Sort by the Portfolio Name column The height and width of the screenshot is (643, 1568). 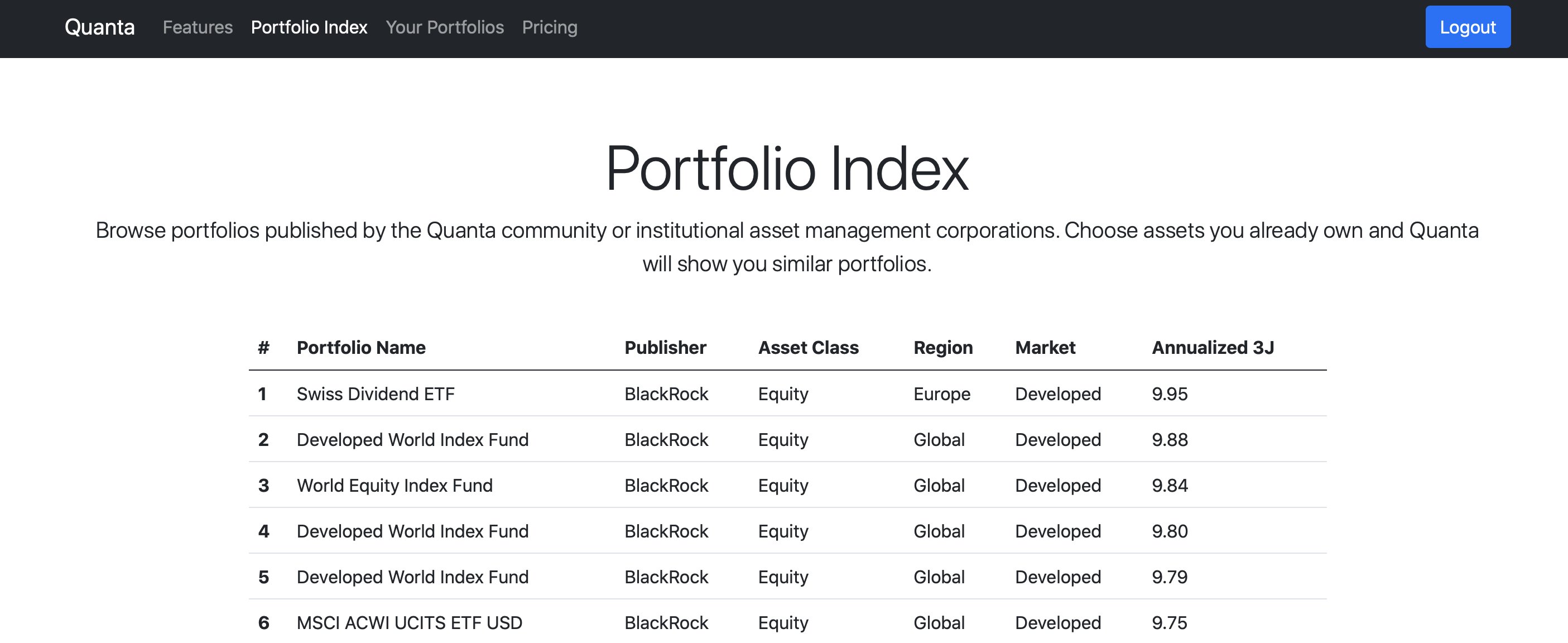click(x=361, y=347)
